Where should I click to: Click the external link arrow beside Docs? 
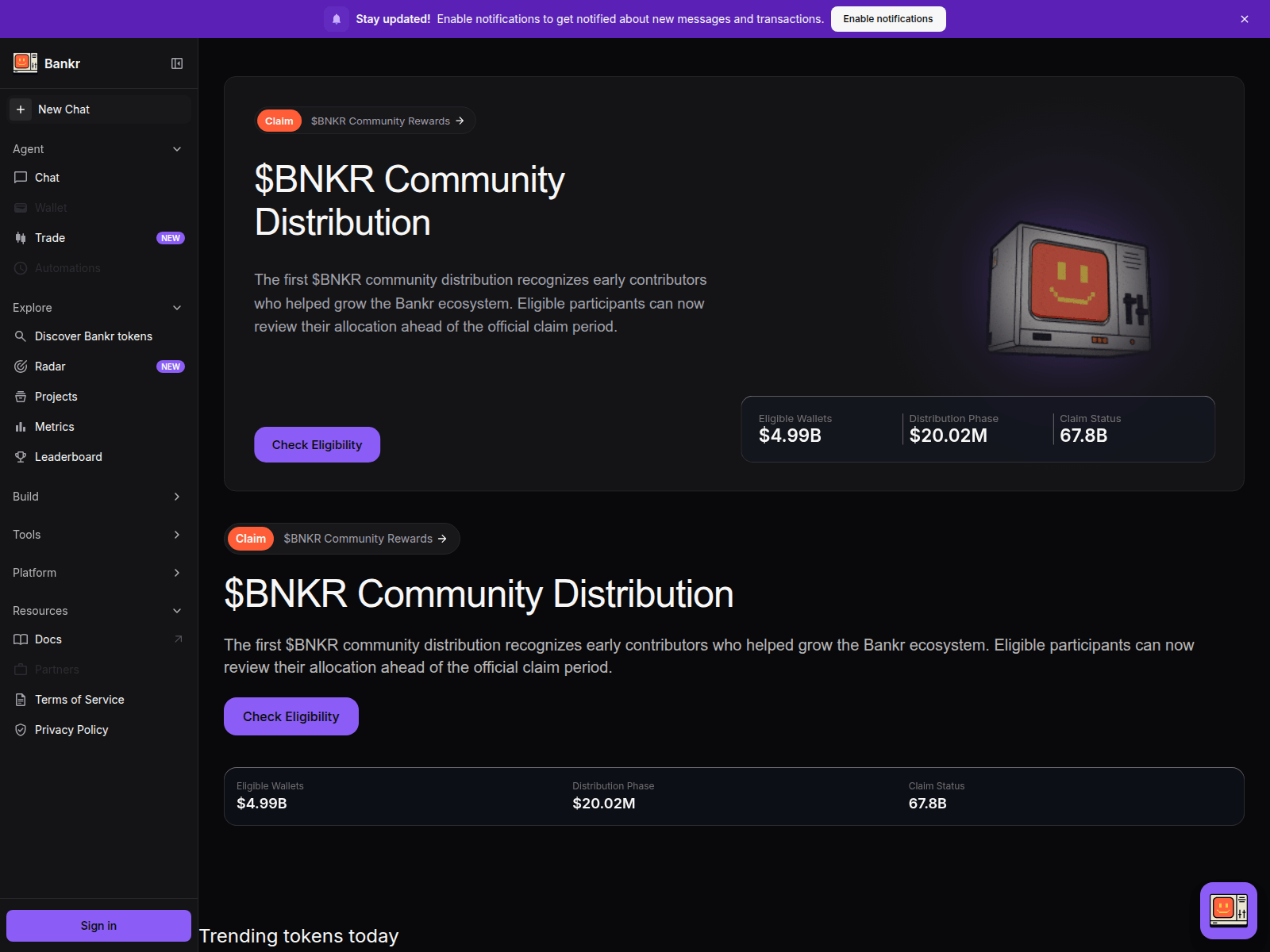pyautogui.click(x=178, y=639)
